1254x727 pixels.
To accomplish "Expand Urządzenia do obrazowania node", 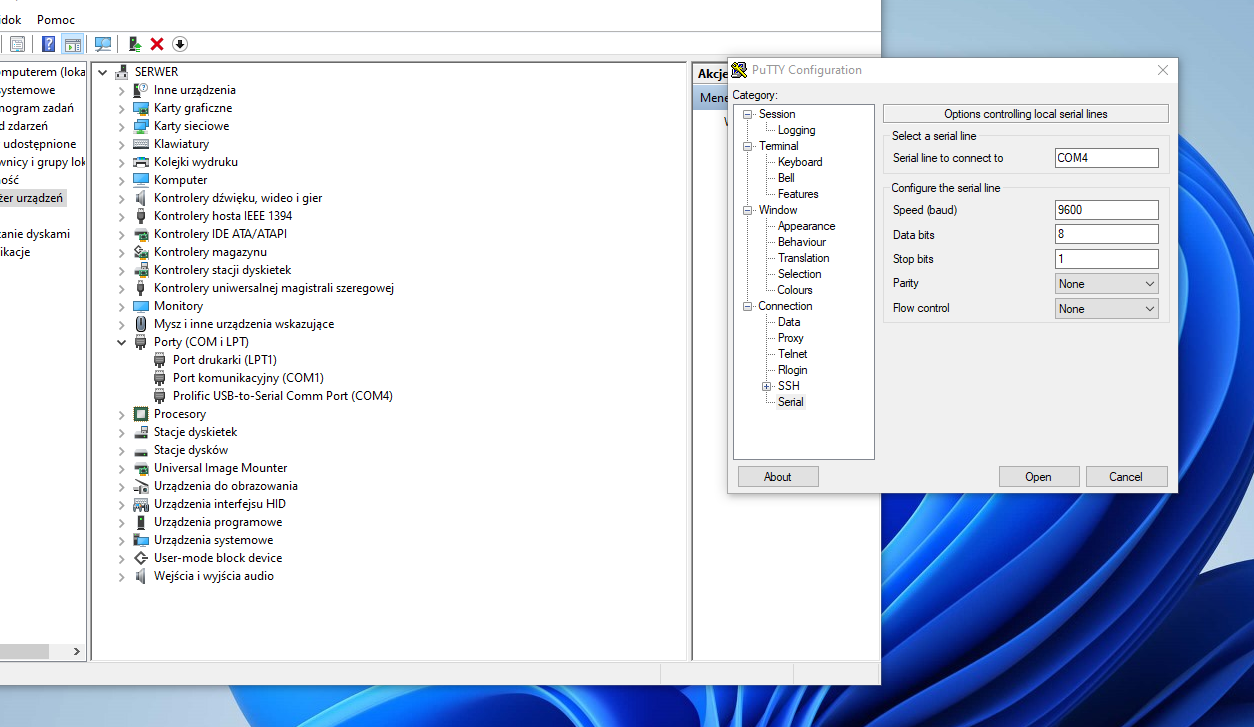I will click(122, 486).
